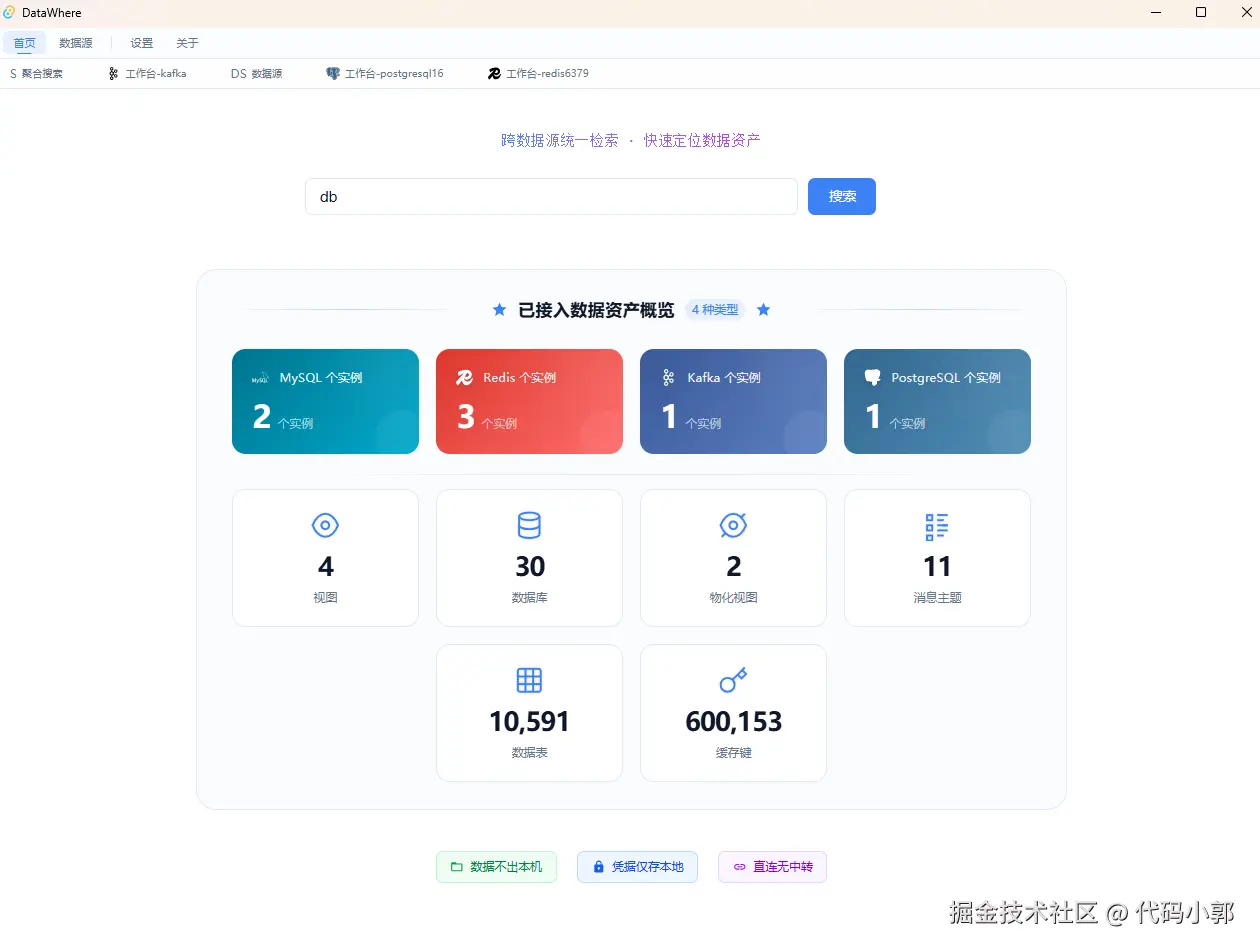The image size is (1260, 952).
Task: Click the 凭据仅存本地 badge
Action: point(637,867)
